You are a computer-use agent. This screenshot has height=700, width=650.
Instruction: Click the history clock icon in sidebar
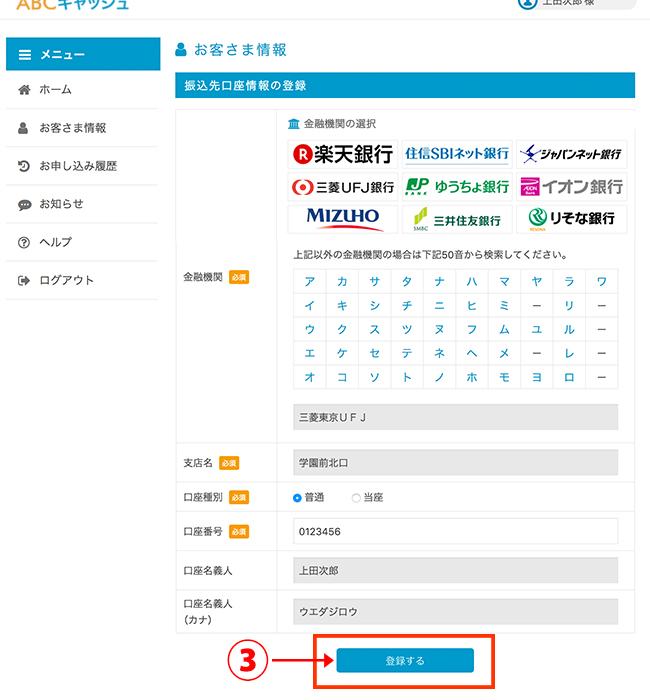(x=24, y=166)
